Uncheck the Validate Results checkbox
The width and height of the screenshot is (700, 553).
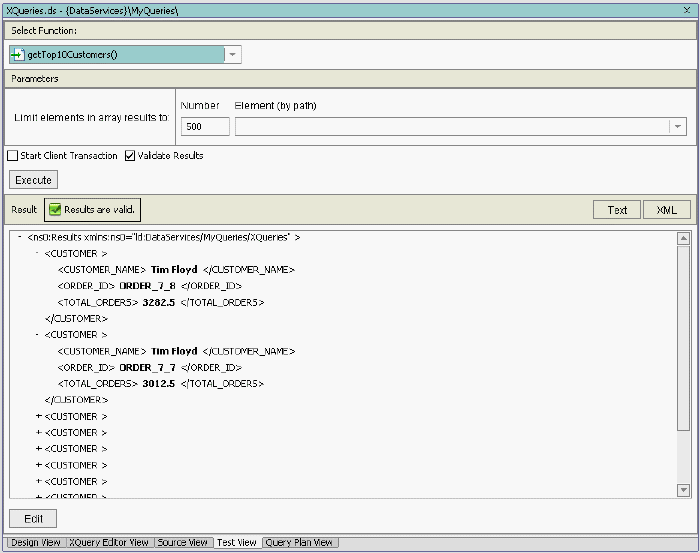(129, 155)
